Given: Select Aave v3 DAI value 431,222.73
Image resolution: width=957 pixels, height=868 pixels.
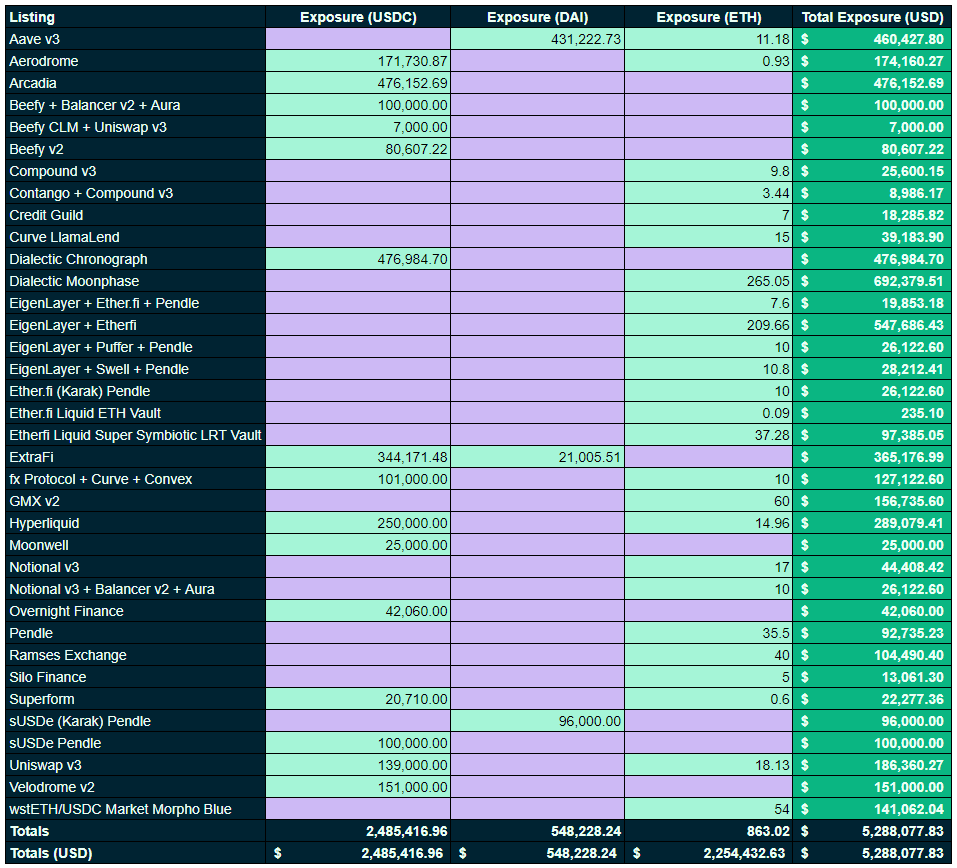Looking at the screenshot, I should click(x=538, y=39).
